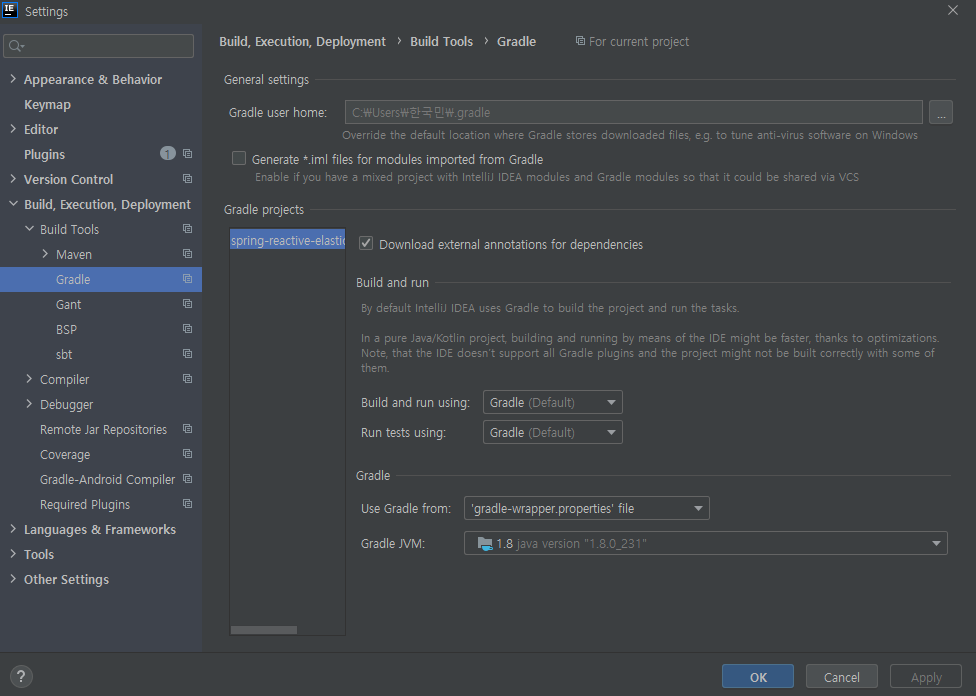Screen dimensions: 976x696
Task: Expand the Tools section
Action: point(13,553)
